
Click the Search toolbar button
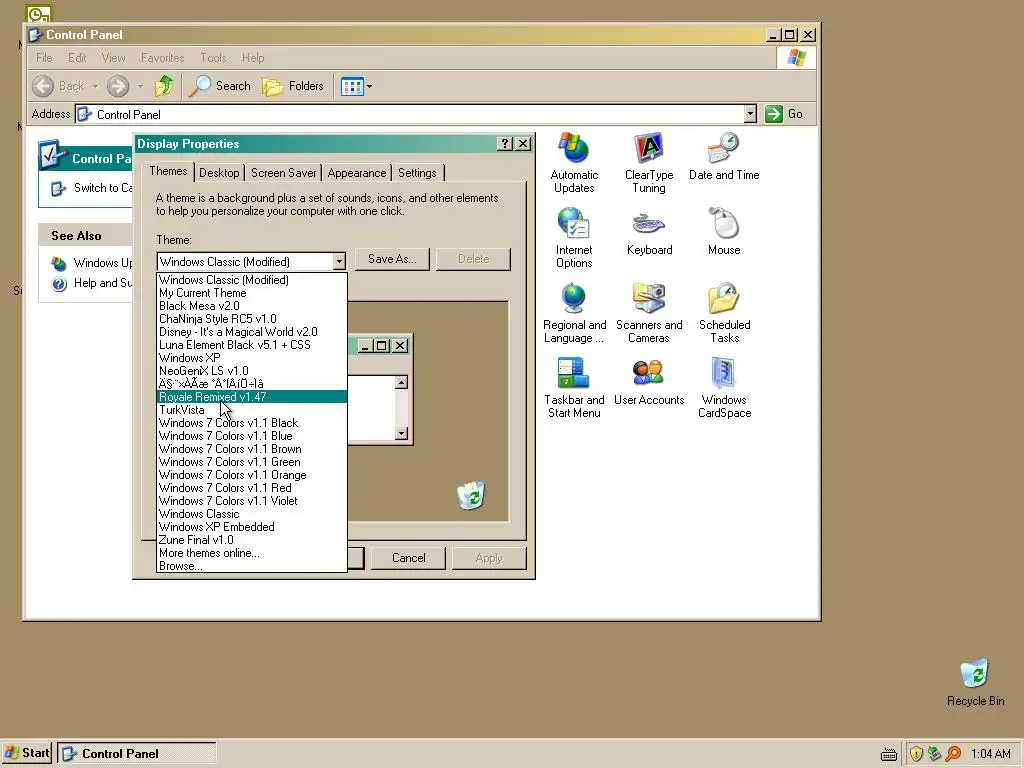coord(219,86)
